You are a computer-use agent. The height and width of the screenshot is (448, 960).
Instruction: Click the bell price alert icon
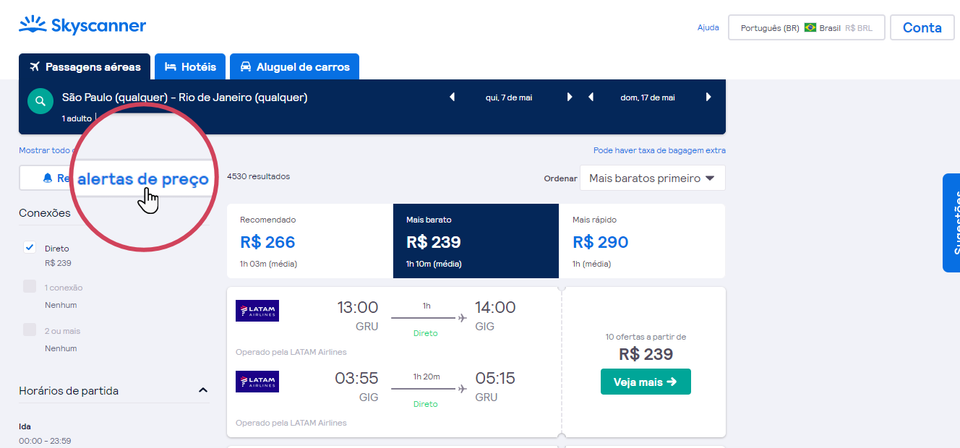pyautogui.click(x=48, y=178)
